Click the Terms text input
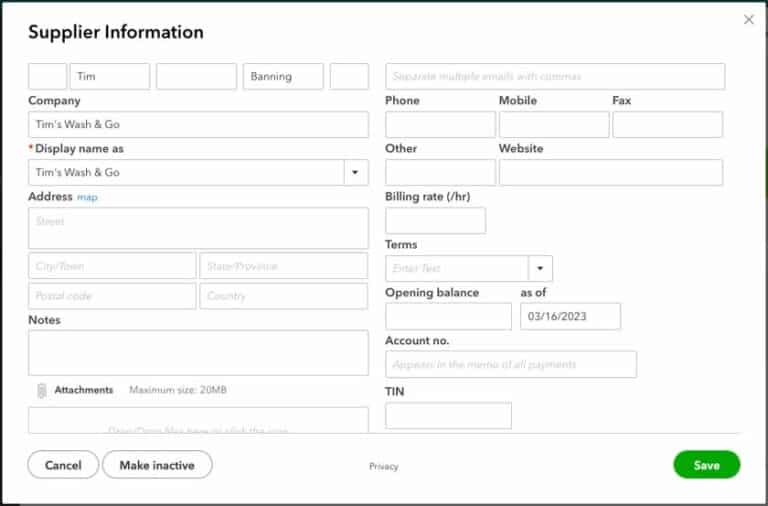768x506 pixels. [457, 268]
